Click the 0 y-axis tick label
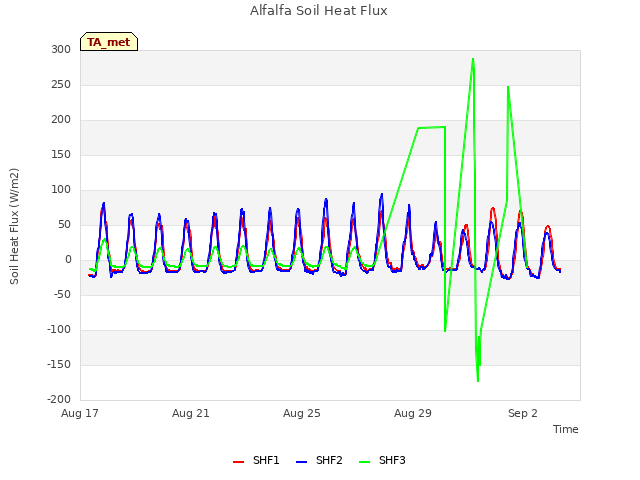This screenshot has width=640, height=480. click(68, 260)
